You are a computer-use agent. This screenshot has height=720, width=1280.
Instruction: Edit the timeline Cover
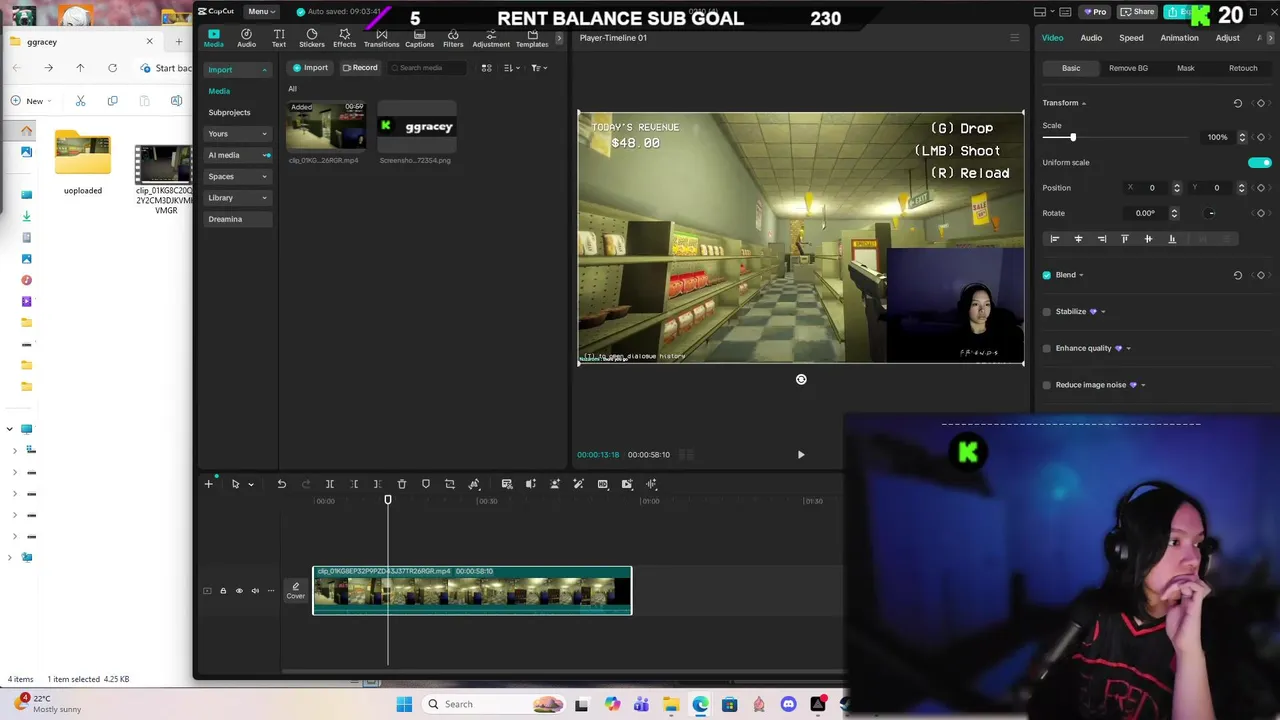296,591
